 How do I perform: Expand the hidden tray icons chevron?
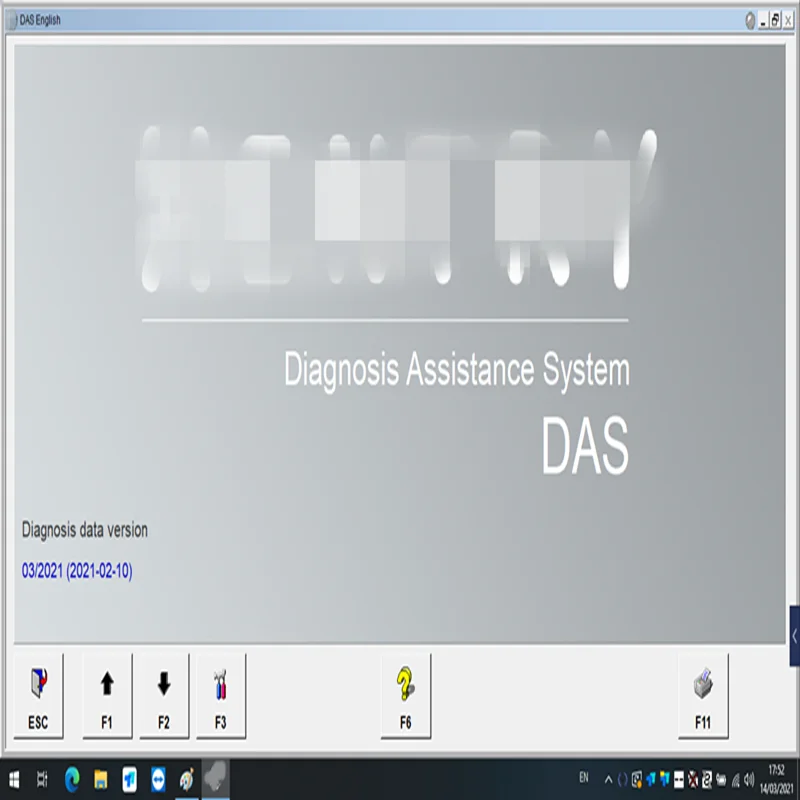click(608, 780)
